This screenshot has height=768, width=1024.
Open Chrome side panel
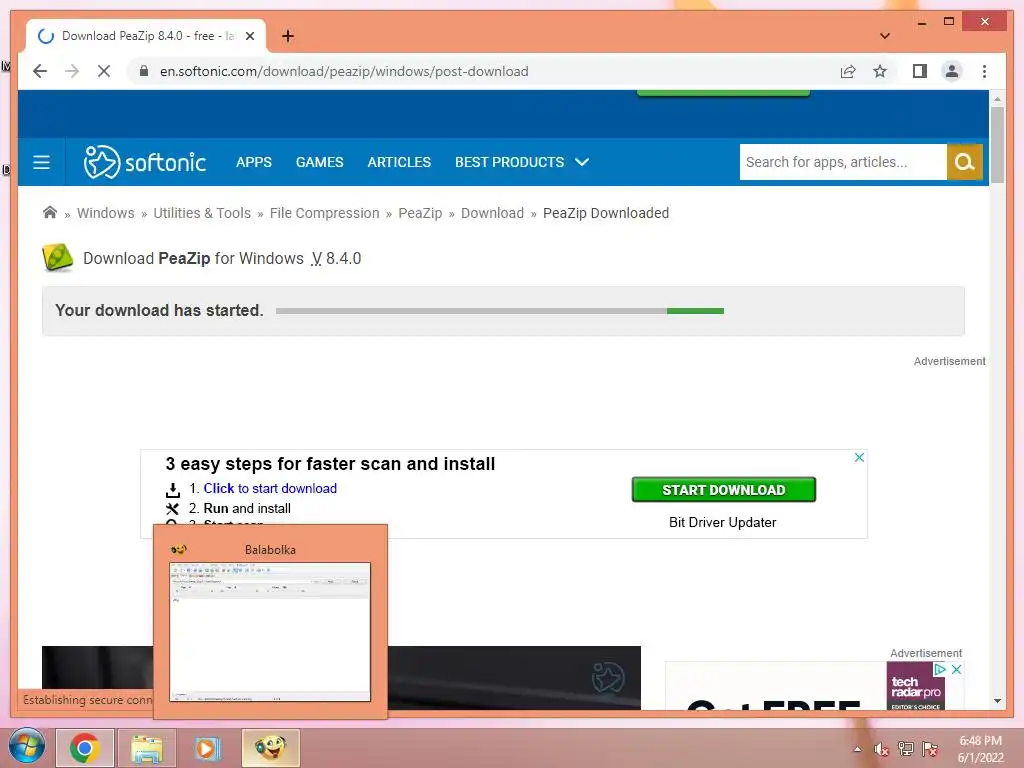(920, 71)
